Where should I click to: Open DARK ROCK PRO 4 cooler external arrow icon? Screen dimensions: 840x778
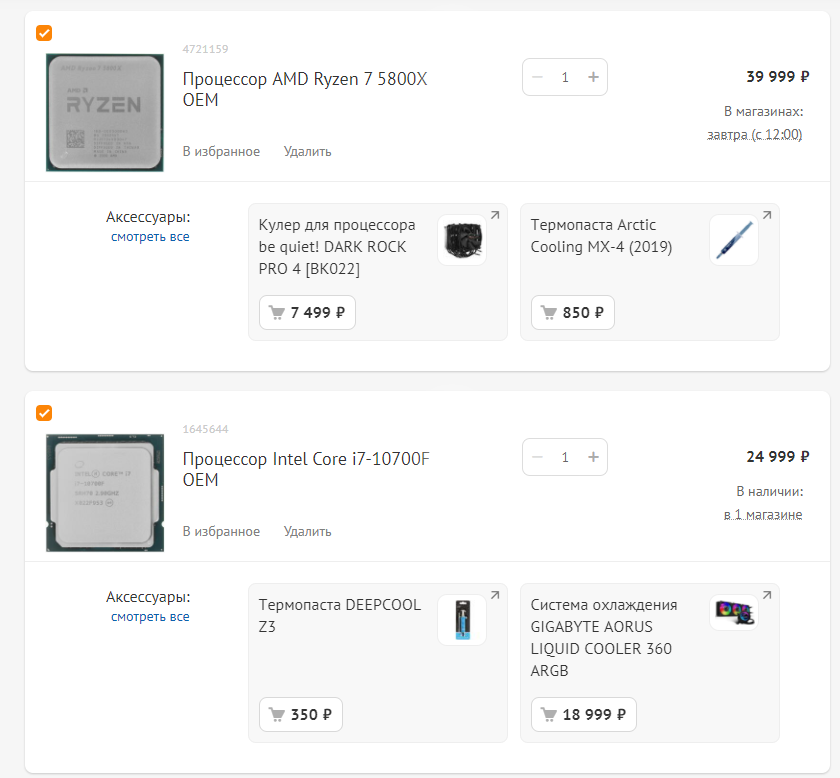(495, 215)
